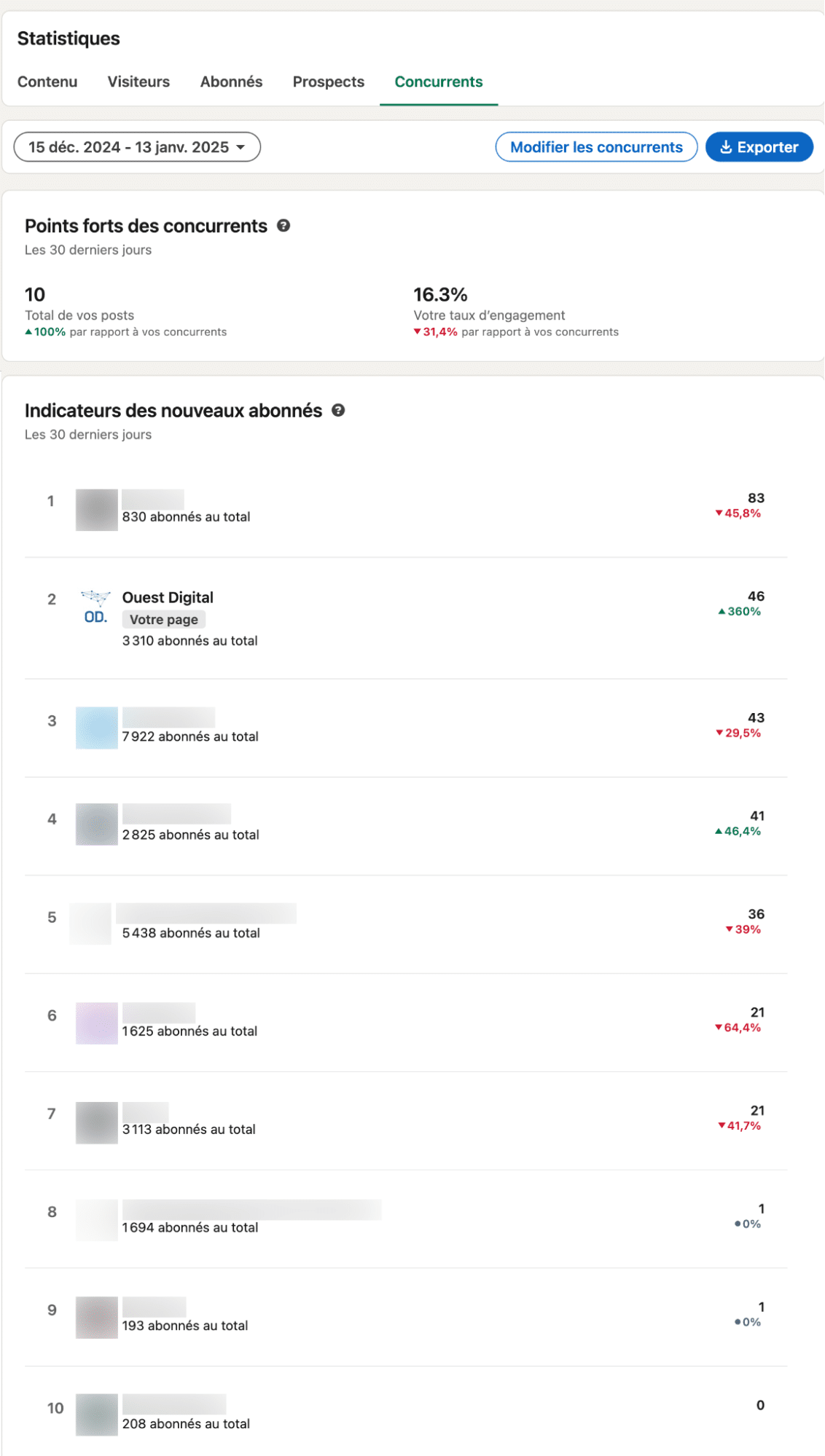Open the Ouest Digital page name link
Viewport: 825px width, 1456px height.
168,597
